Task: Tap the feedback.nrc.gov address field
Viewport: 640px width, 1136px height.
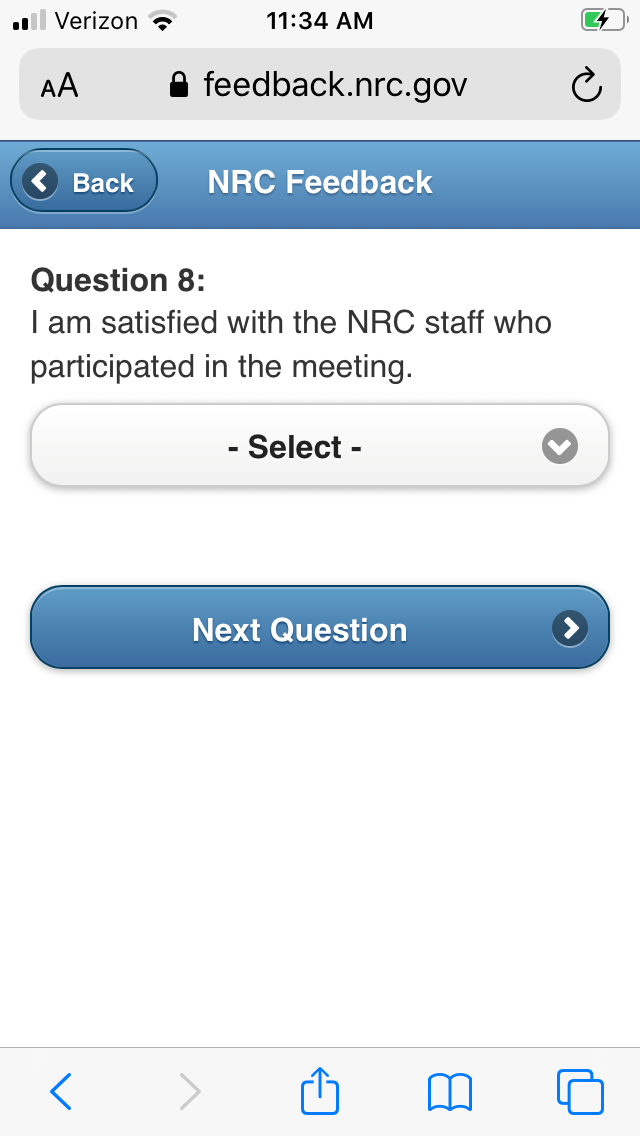Action: (x=334, y=85)
